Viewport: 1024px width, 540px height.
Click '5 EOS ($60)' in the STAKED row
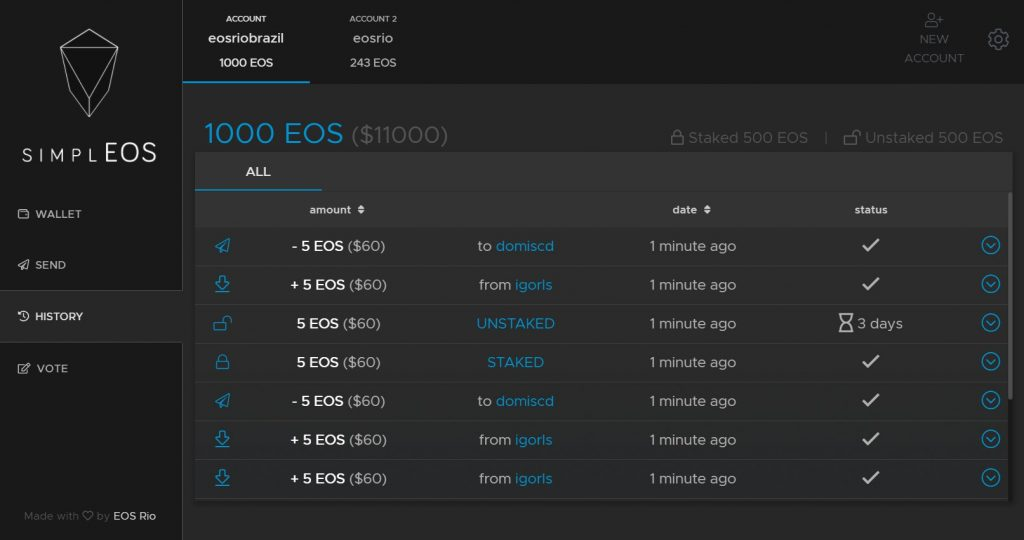(338, 362)
